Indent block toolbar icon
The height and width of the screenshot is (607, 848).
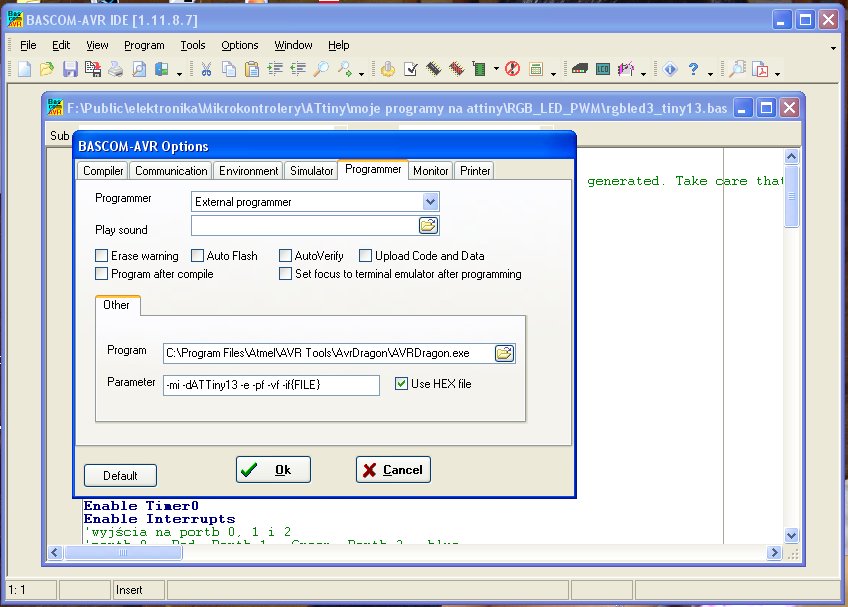point(275,69)
